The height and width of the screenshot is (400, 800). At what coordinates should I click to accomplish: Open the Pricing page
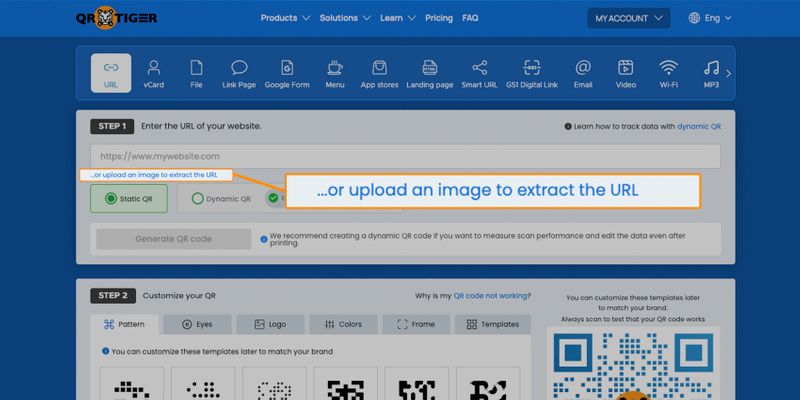click(439, 18)
